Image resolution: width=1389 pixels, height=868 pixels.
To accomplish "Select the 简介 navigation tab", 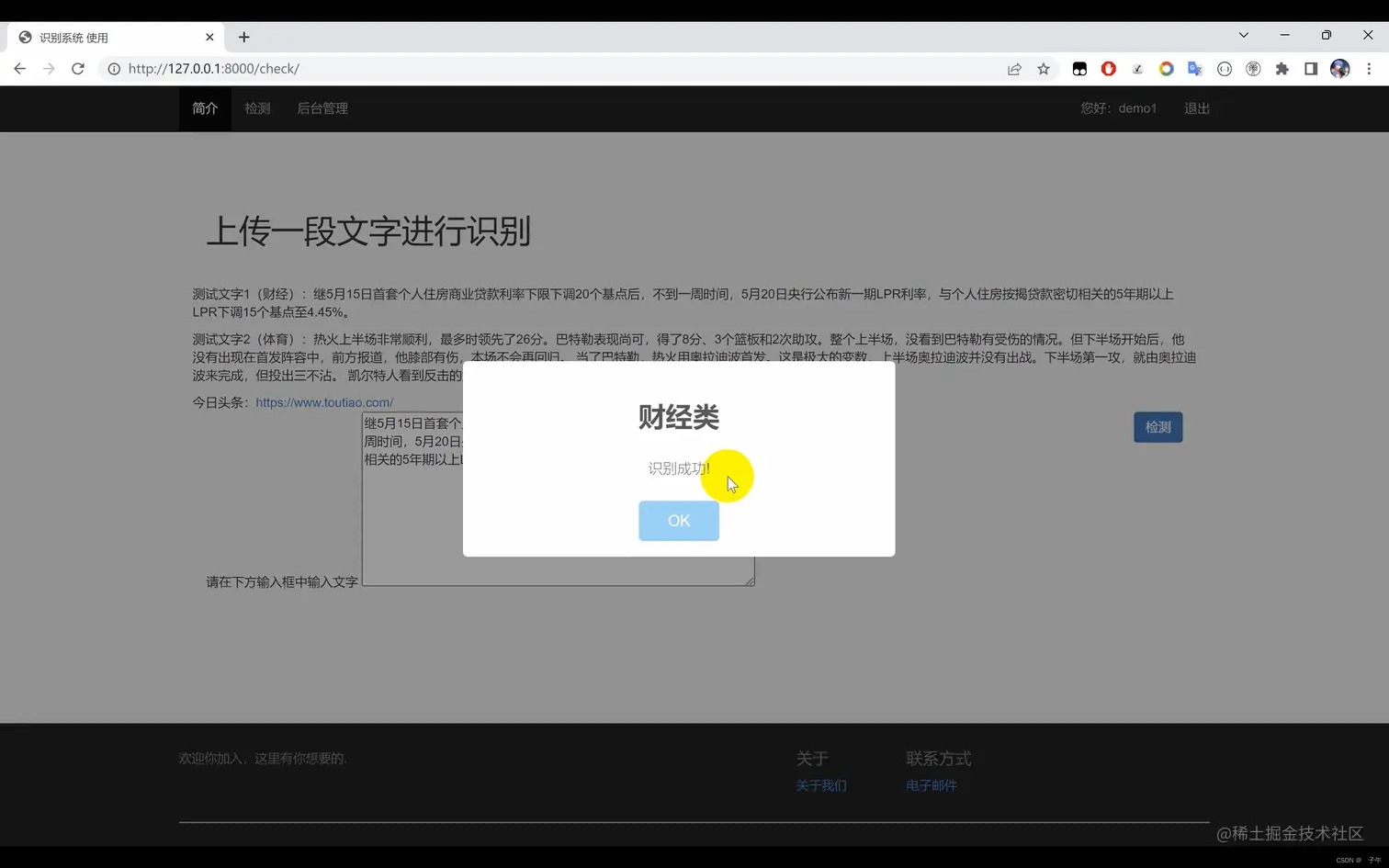I will [204, 108].
